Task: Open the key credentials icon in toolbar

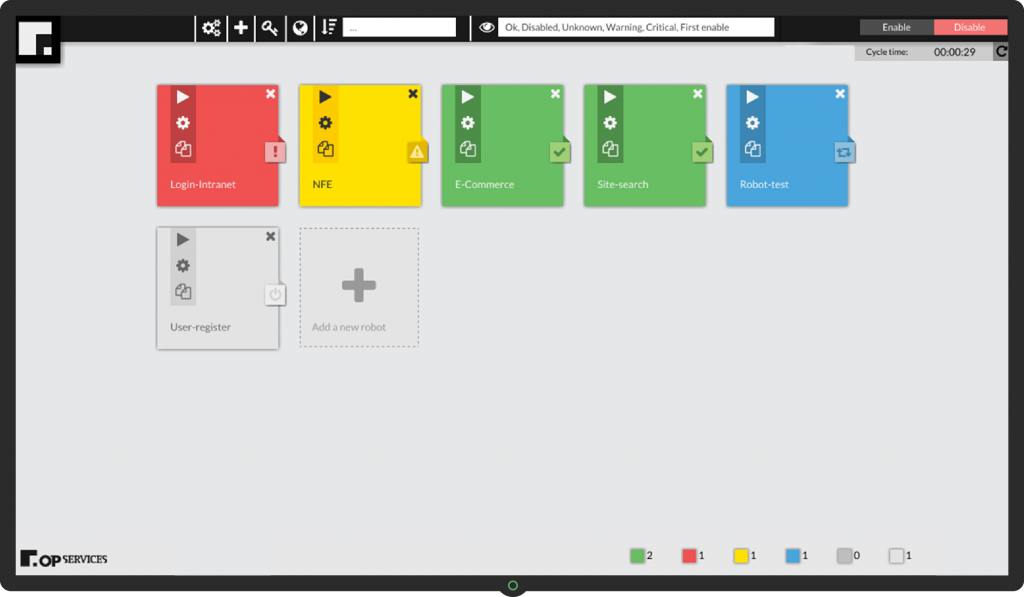Action: (x=270, y=27)
